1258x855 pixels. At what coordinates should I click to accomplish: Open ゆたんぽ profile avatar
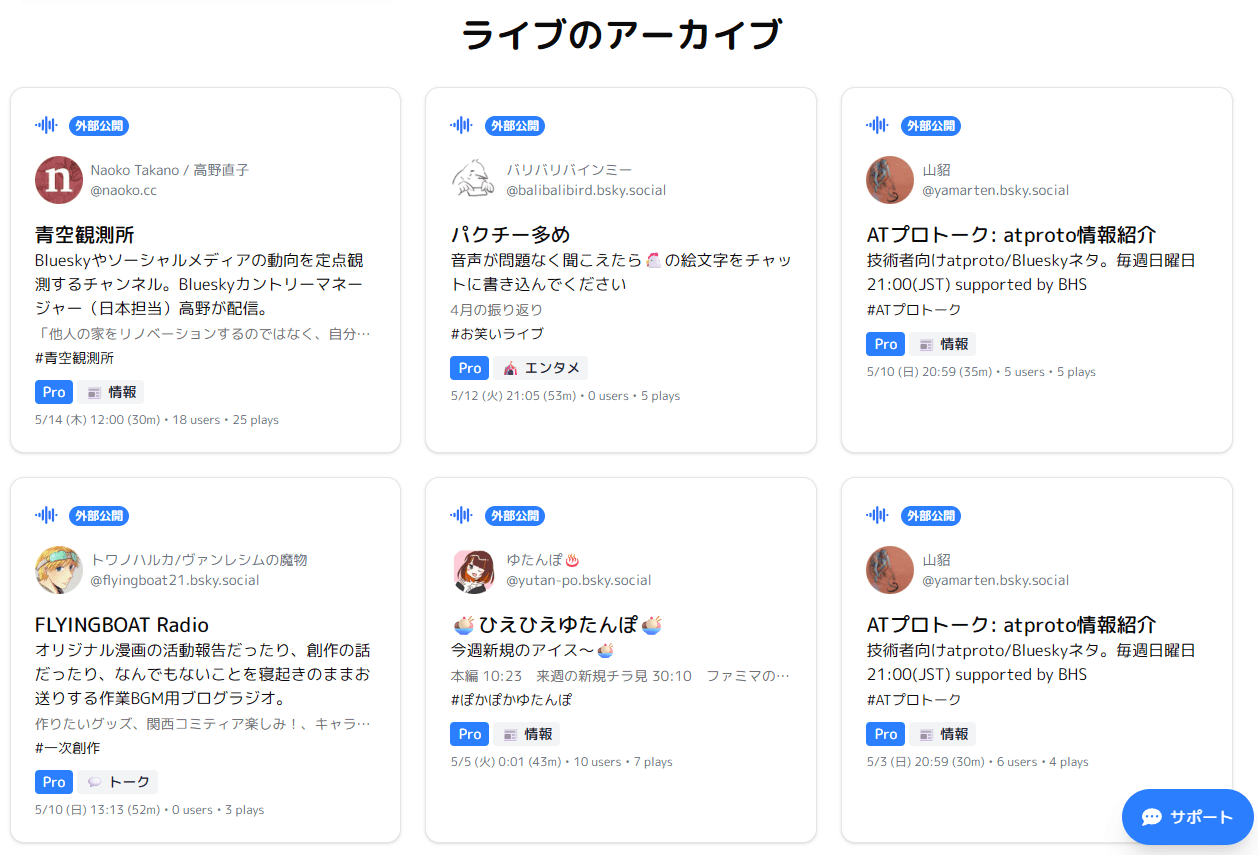tap(474, 570)
